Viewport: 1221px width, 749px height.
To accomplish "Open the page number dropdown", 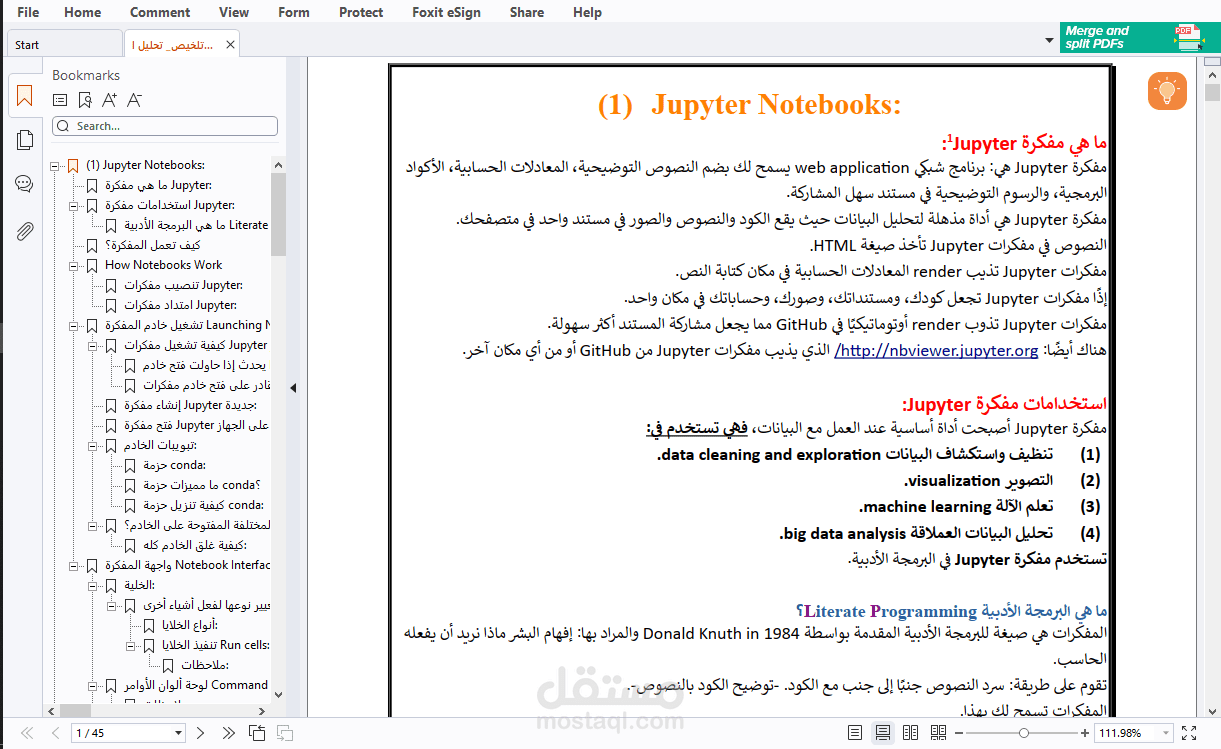I will 178,733.
